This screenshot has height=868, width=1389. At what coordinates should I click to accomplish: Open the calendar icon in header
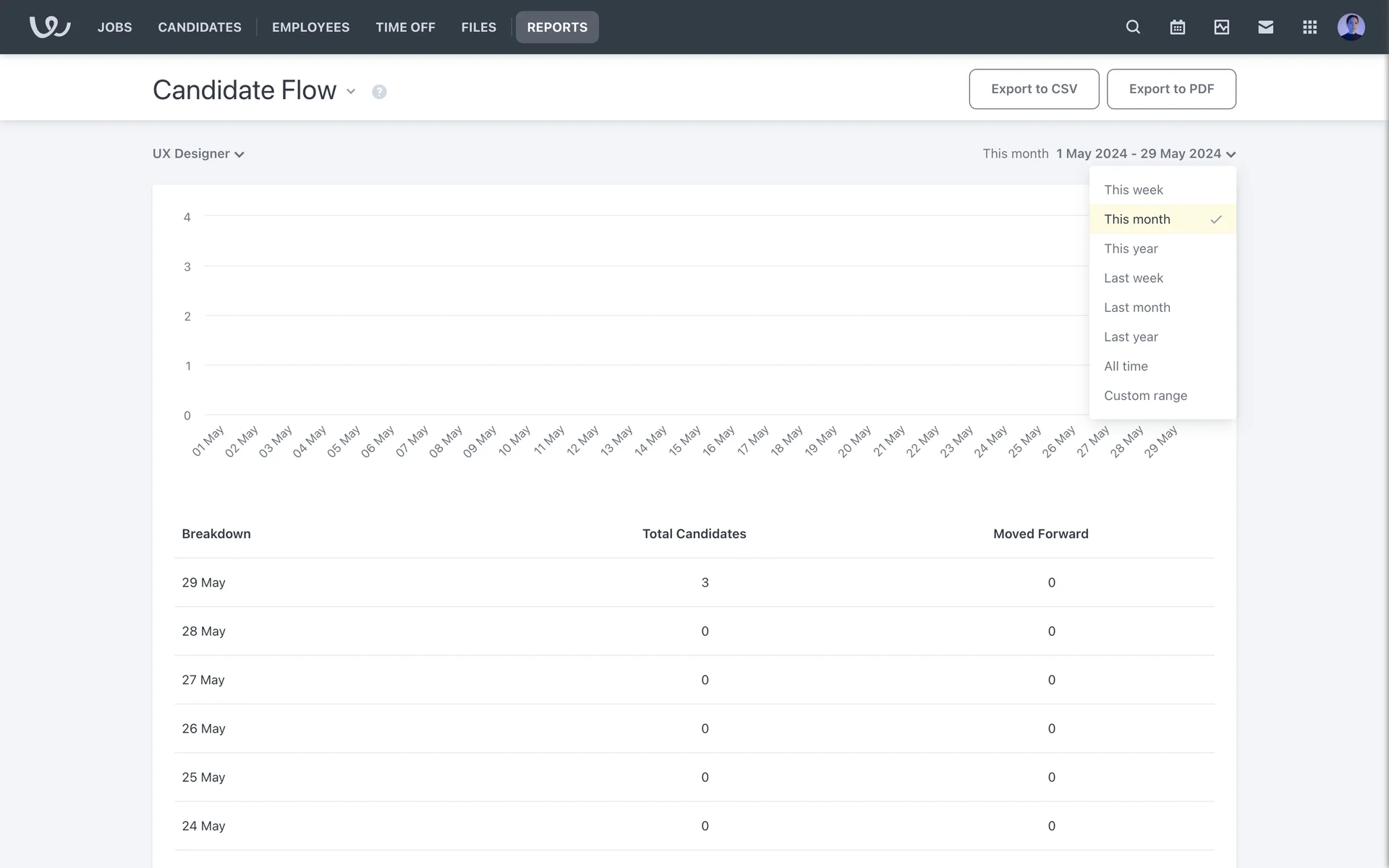coord(1177,27)
